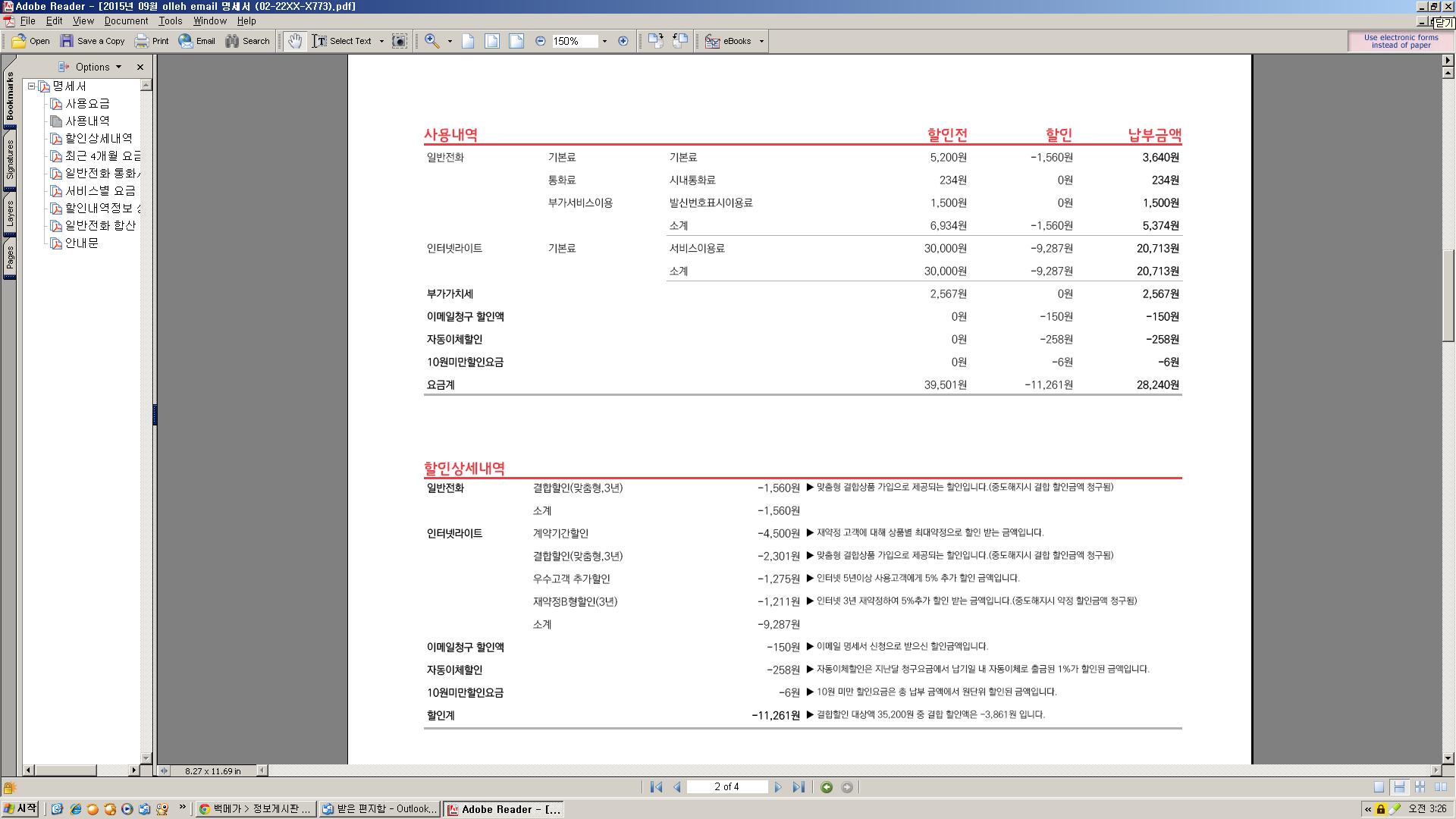Send the PDF with the Email button
The width and height of the screenshot is (1456, 819).
197,41
